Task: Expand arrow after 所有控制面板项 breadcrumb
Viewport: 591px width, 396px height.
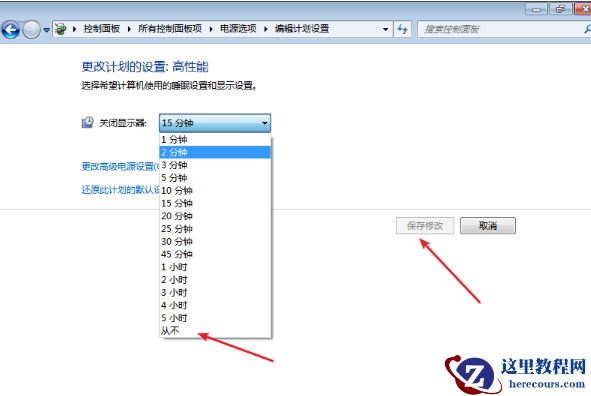Action: [x=211, y=29]
